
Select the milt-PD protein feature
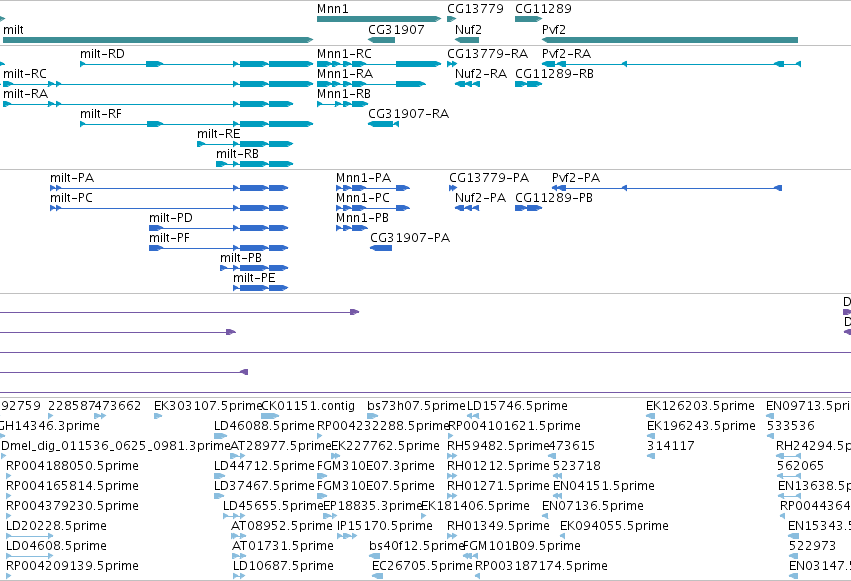coord(219,228)
